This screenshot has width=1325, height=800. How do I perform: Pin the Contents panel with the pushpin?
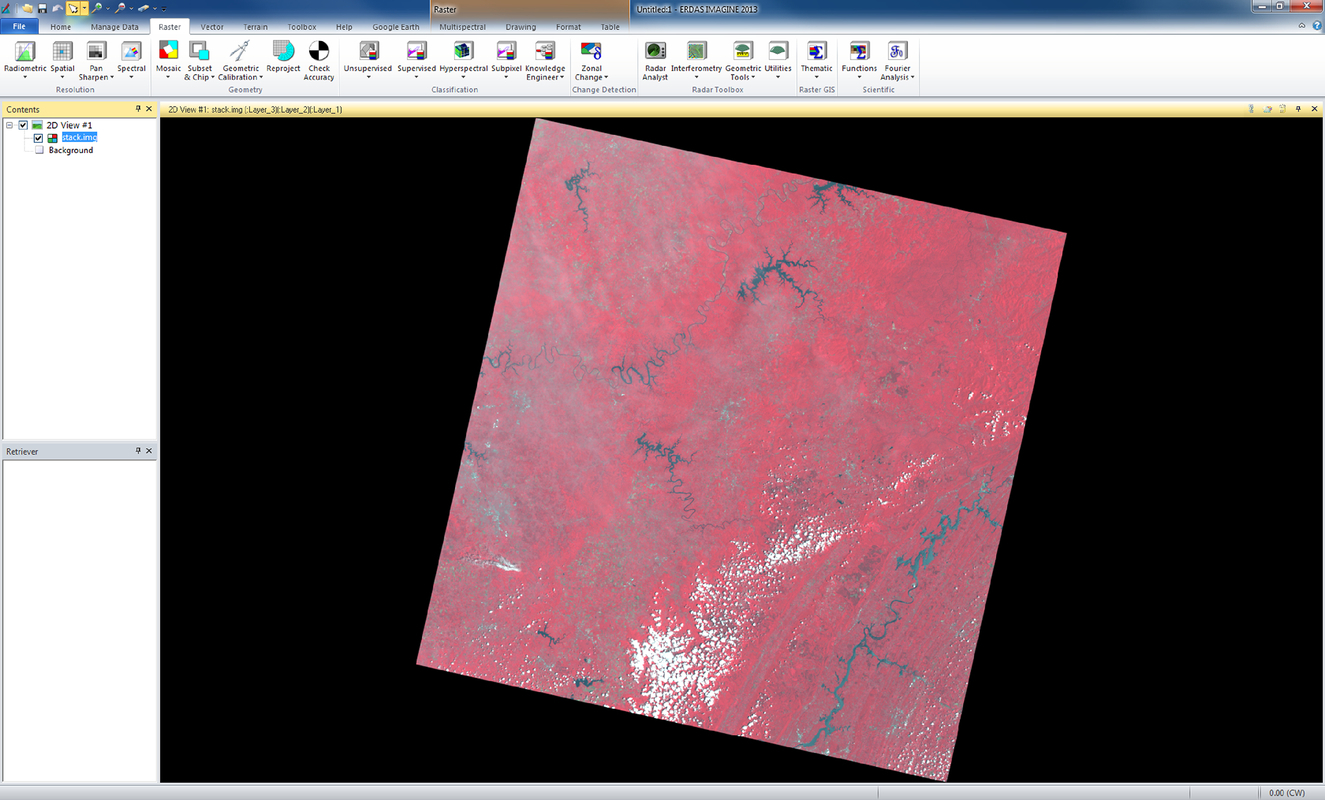pyautogui.click(x=138, y=109)
